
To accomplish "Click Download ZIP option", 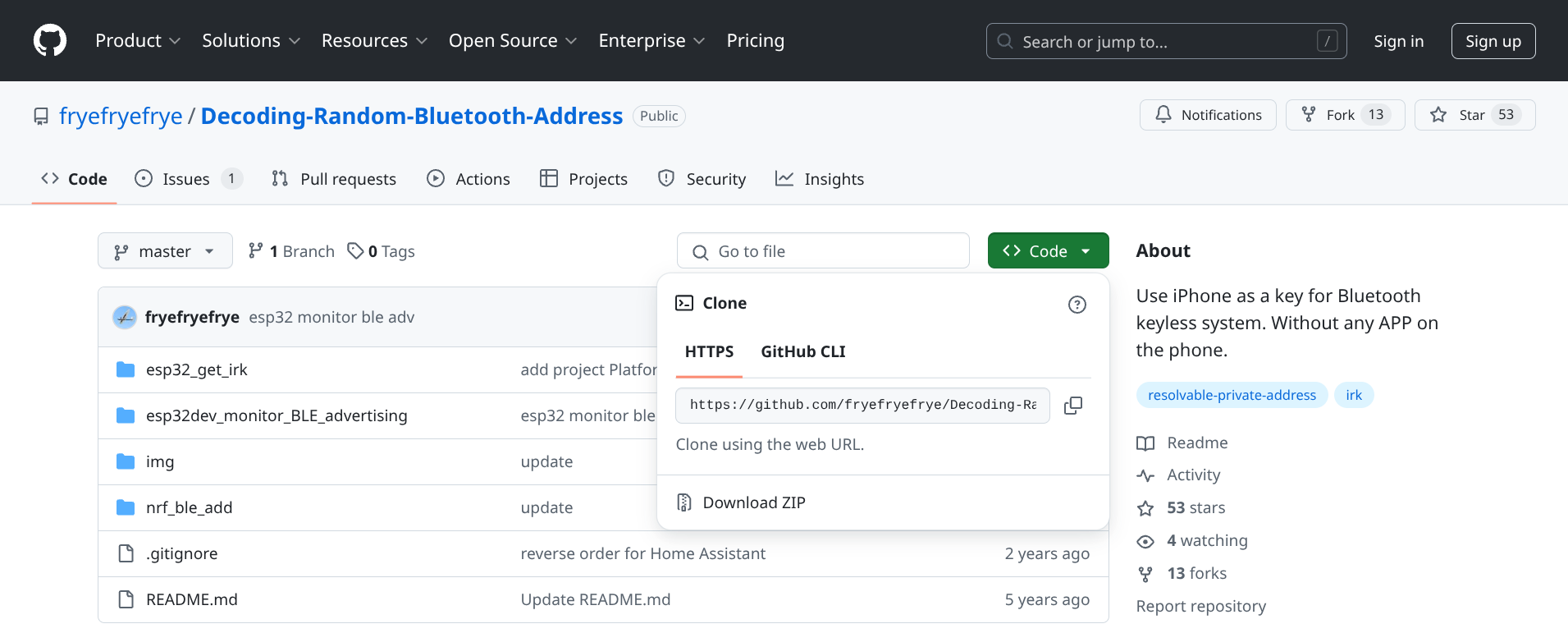I will coord(753,502).
